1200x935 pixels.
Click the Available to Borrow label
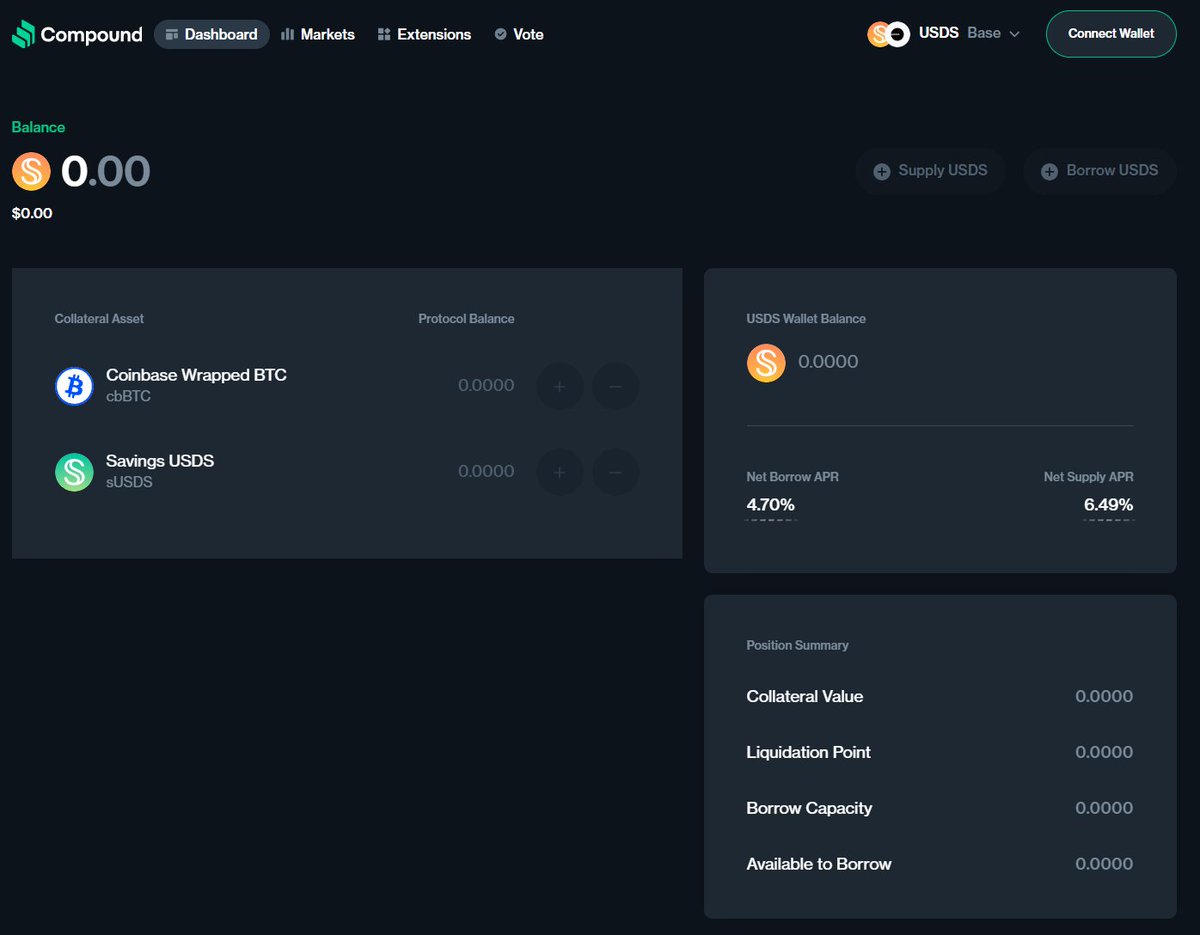click(818, 864)
